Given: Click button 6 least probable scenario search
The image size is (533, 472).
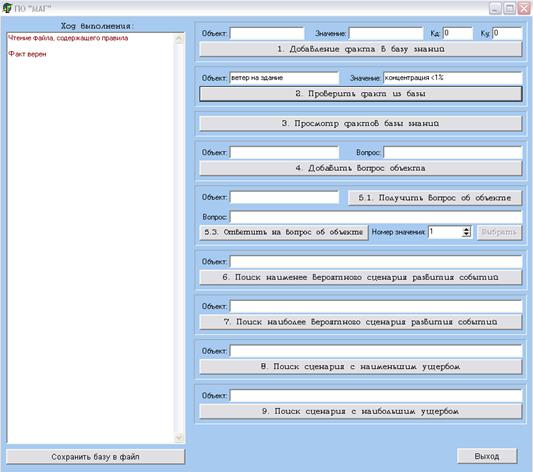Looking at the screenshot, I should [x=360, y=277].
